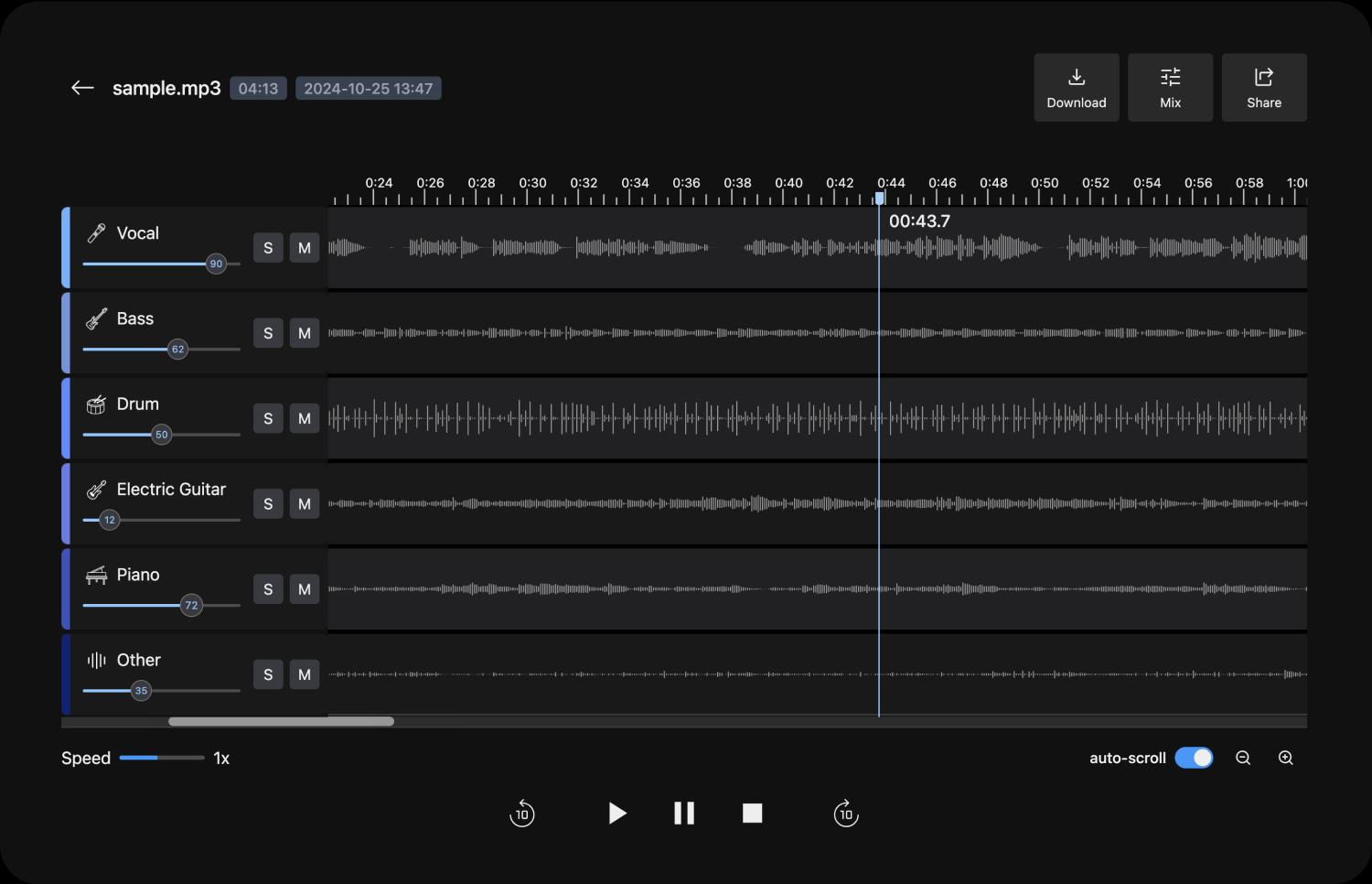Zoom in the timeline

coord(1285,758)
